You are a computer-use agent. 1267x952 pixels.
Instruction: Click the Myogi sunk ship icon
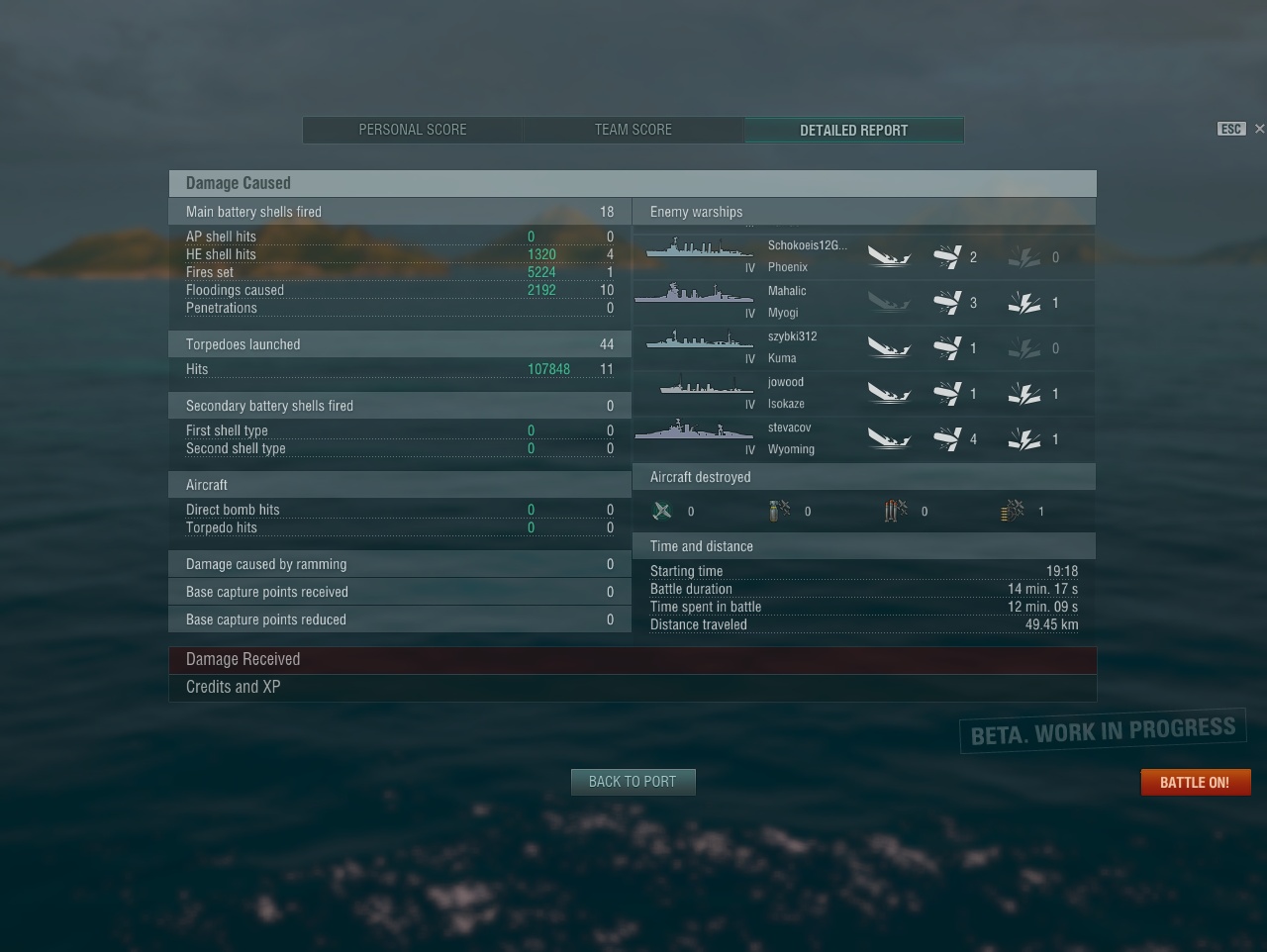coord(889,303)
